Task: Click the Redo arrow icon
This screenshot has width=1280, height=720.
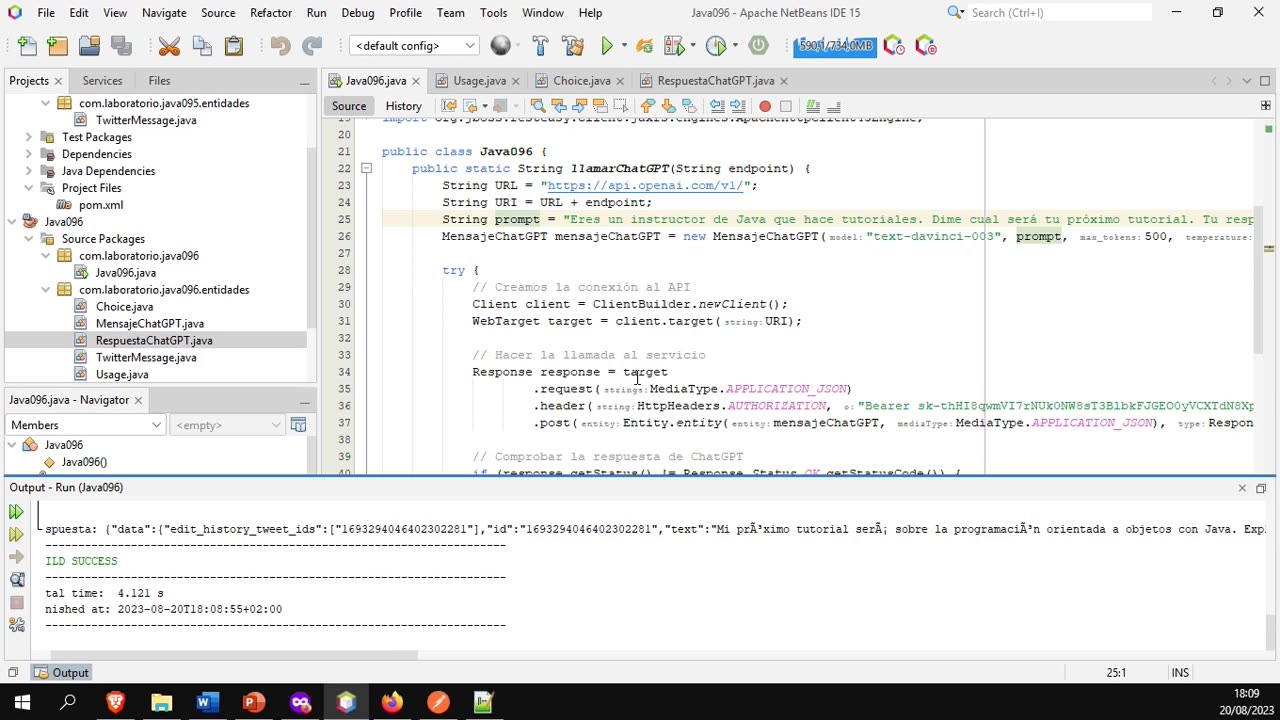Action: (x=312, y=46)
